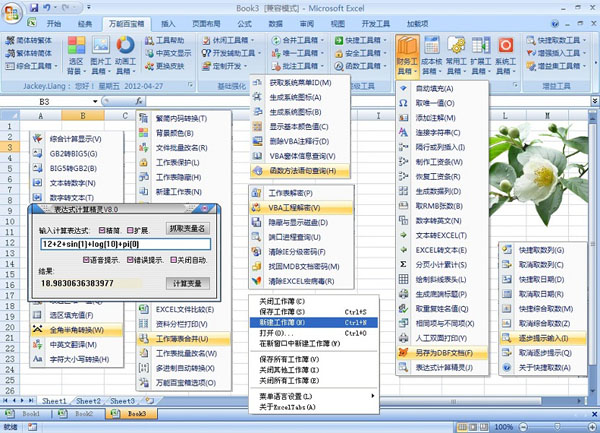Image resolution: width=600 pixels, height=433 pixels.
Task: Click the 繁体转简体 icon in the ribbon
Action: pyautogui.click(x=10, y=53)
